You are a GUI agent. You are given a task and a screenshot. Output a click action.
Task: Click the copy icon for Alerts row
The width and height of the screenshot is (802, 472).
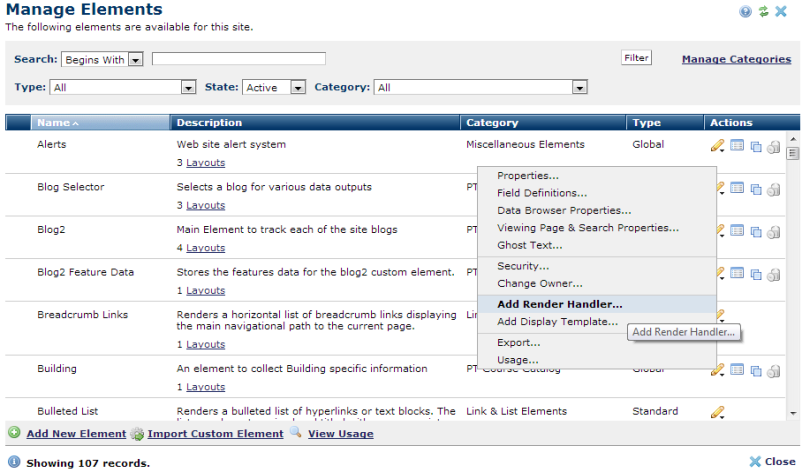click(x=756, y=147)
